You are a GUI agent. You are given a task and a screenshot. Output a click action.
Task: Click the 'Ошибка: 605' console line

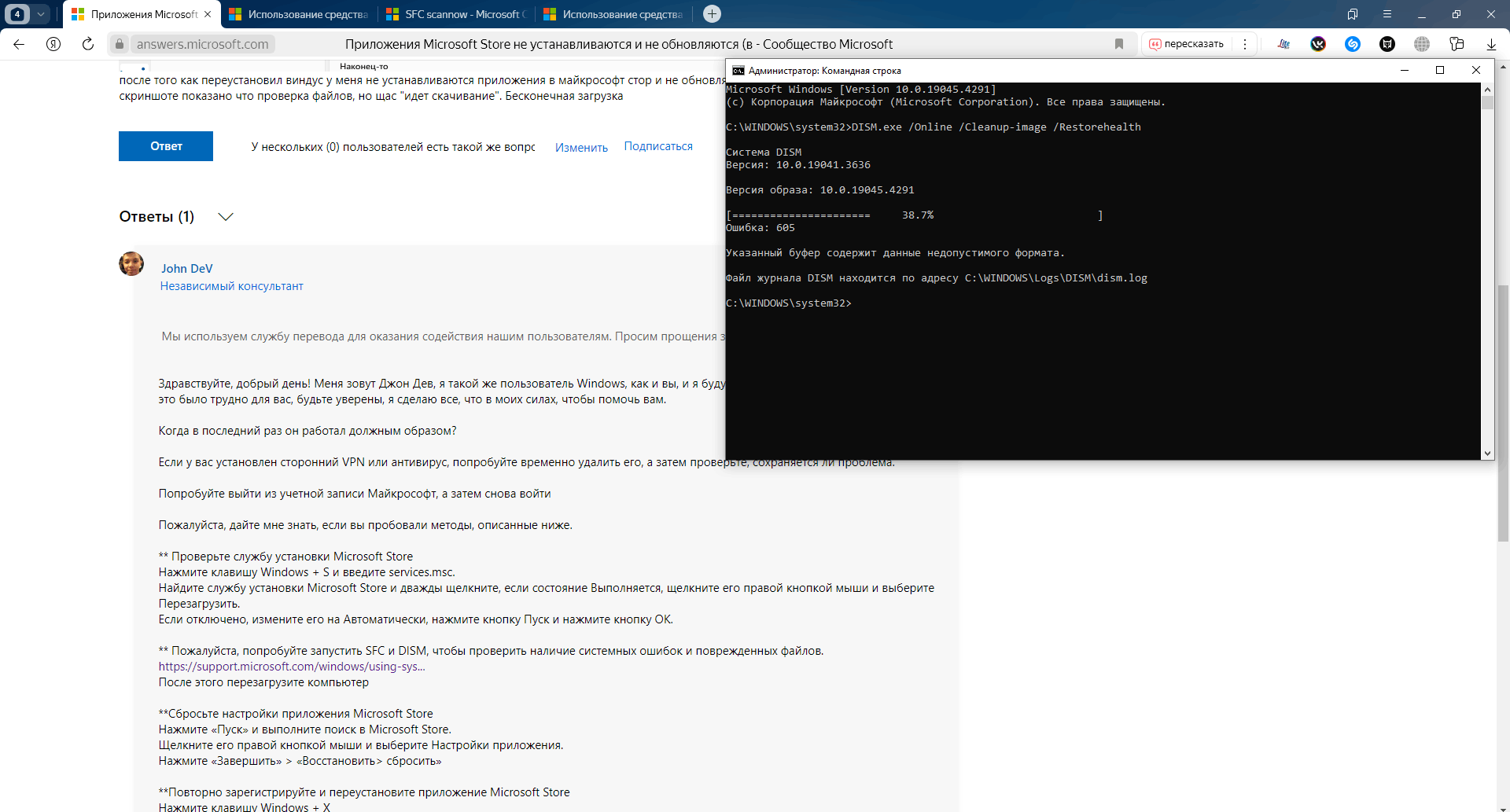(761, 228)
